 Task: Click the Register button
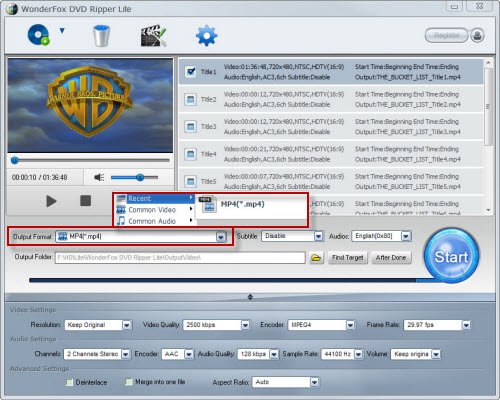pos(447,35)
